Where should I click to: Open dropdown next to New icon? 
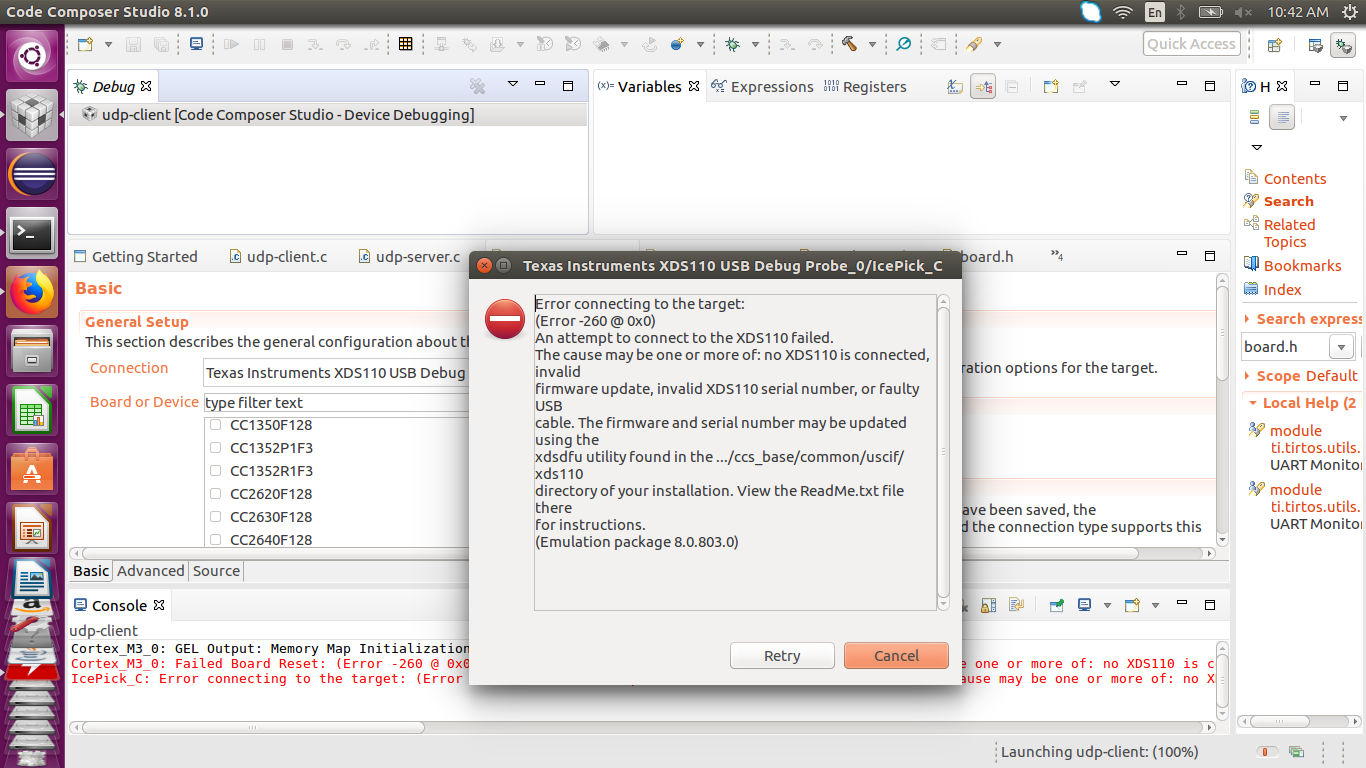(x=108, y=44)
